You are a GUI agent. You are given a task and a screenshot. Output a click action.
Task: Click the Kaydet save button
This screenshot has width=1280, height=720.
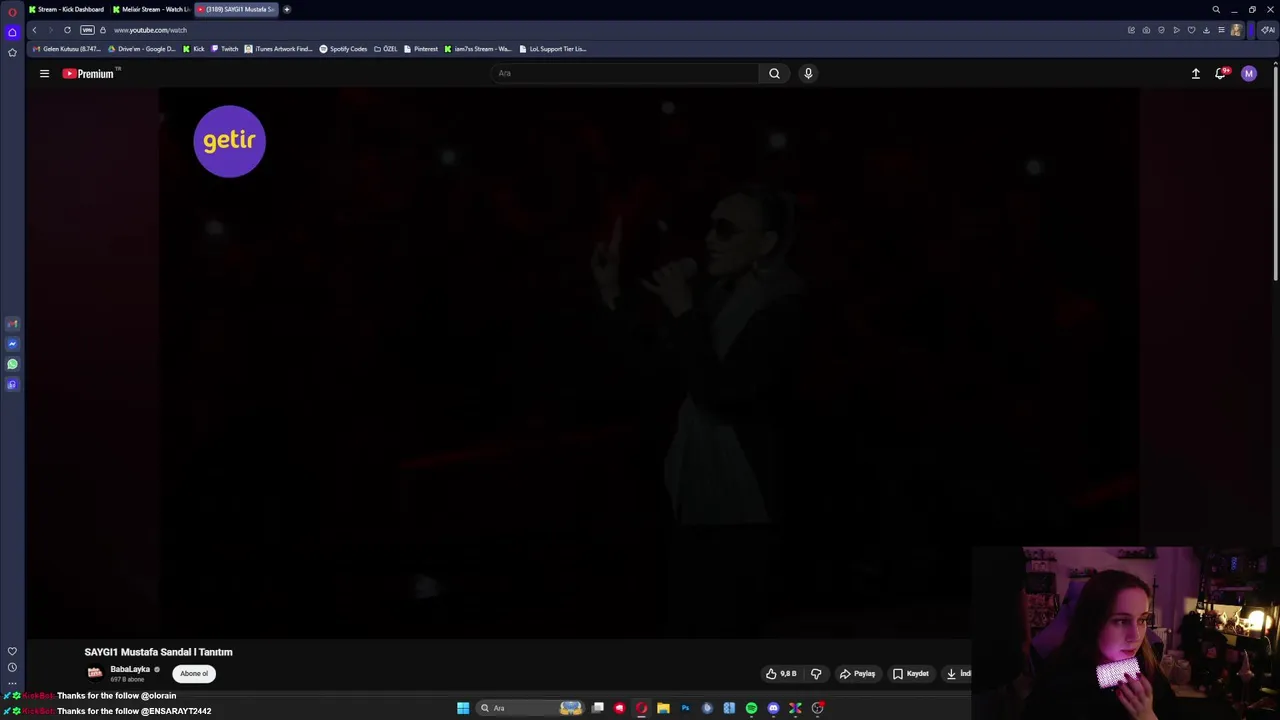[910, 674]
